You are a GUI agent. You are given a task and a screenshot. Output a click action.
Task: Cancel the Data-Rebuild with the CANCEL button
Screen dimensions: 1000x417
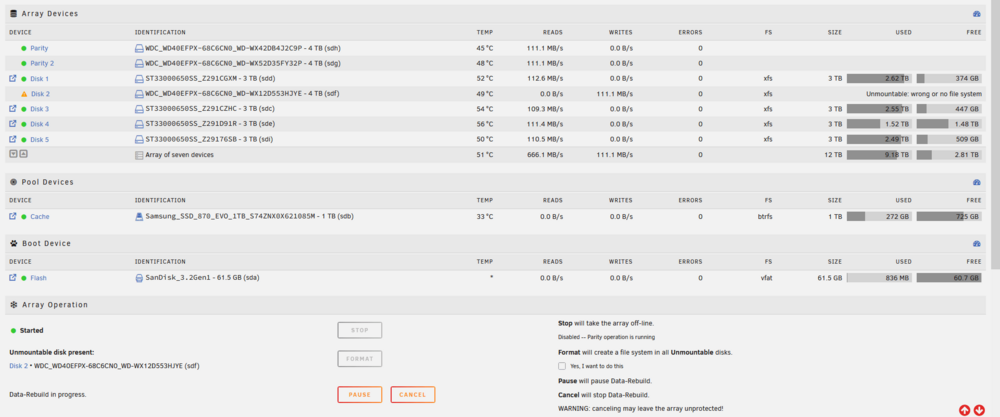pos(413,395)
